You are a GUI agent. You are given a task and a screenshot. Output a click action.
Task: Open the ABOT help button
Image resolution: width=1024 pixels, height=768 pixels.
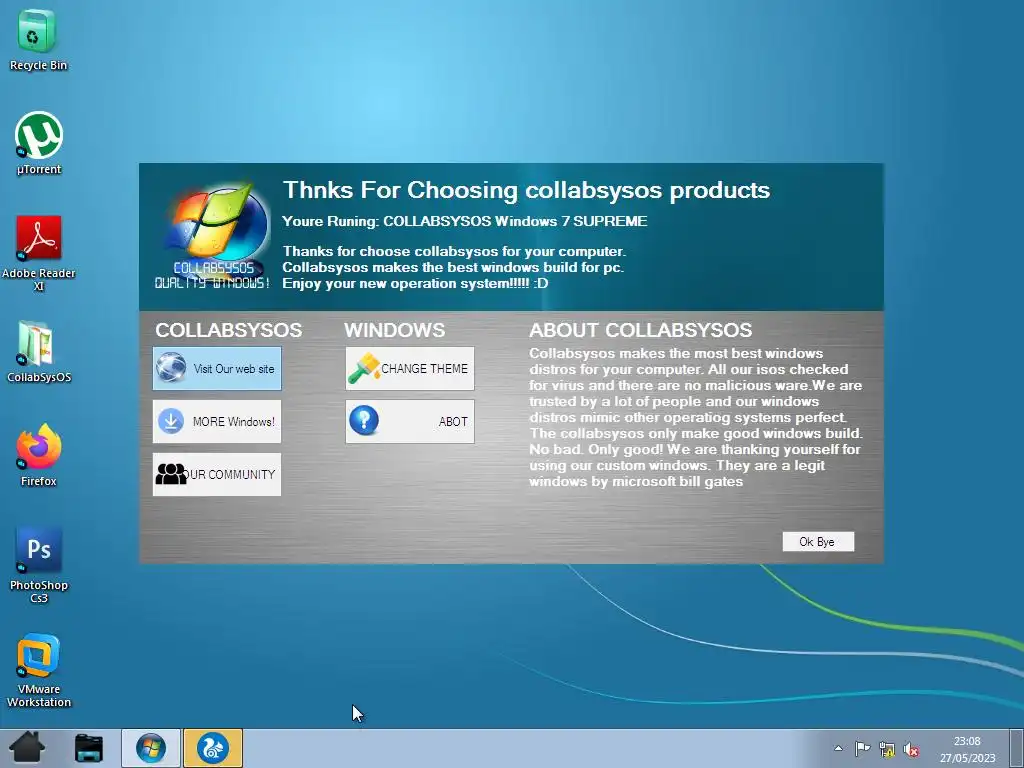pos(409,421)
